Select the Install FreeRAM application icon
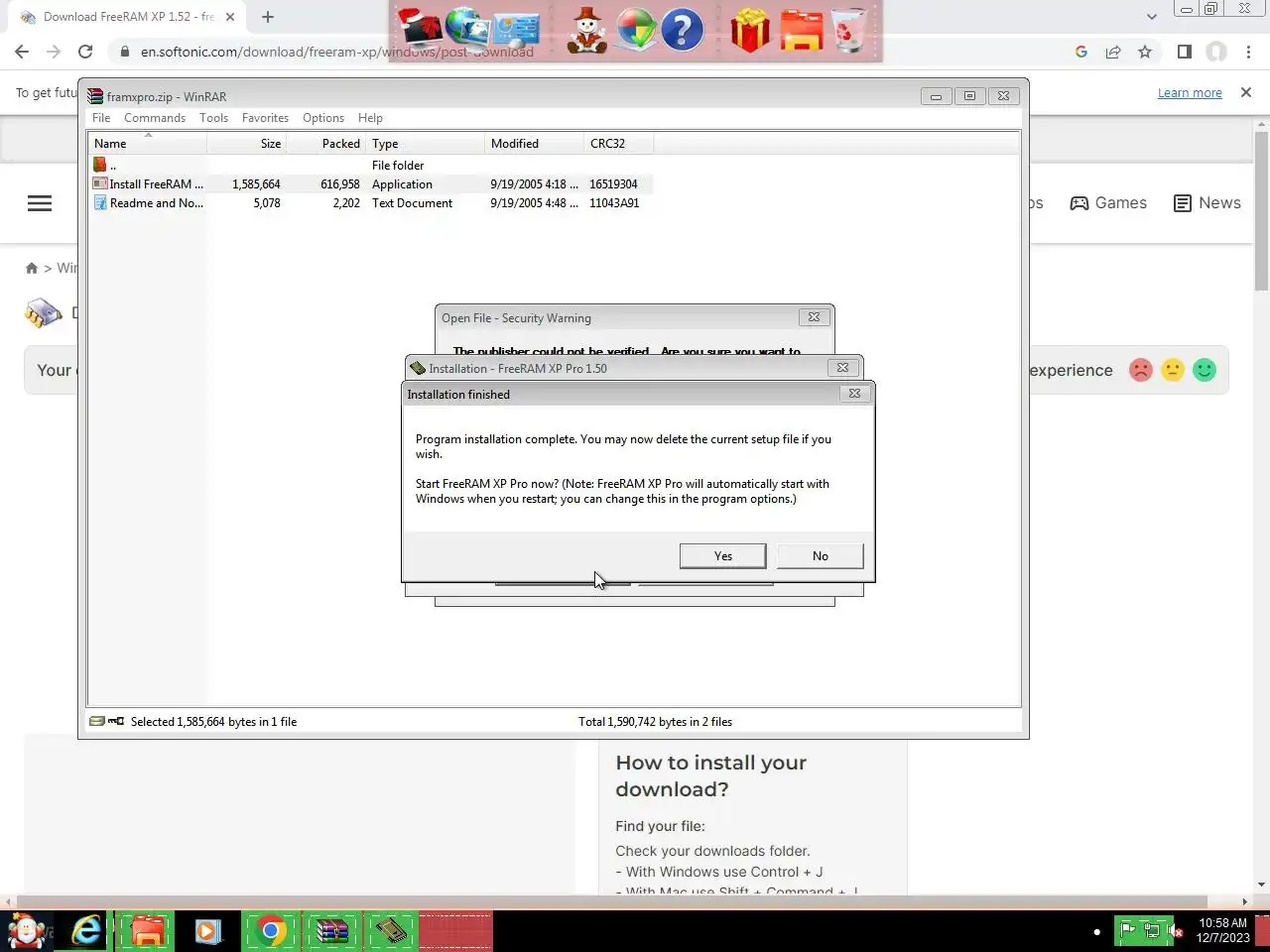The width and height of the screenshot is (1270, 952). point(99,184)
